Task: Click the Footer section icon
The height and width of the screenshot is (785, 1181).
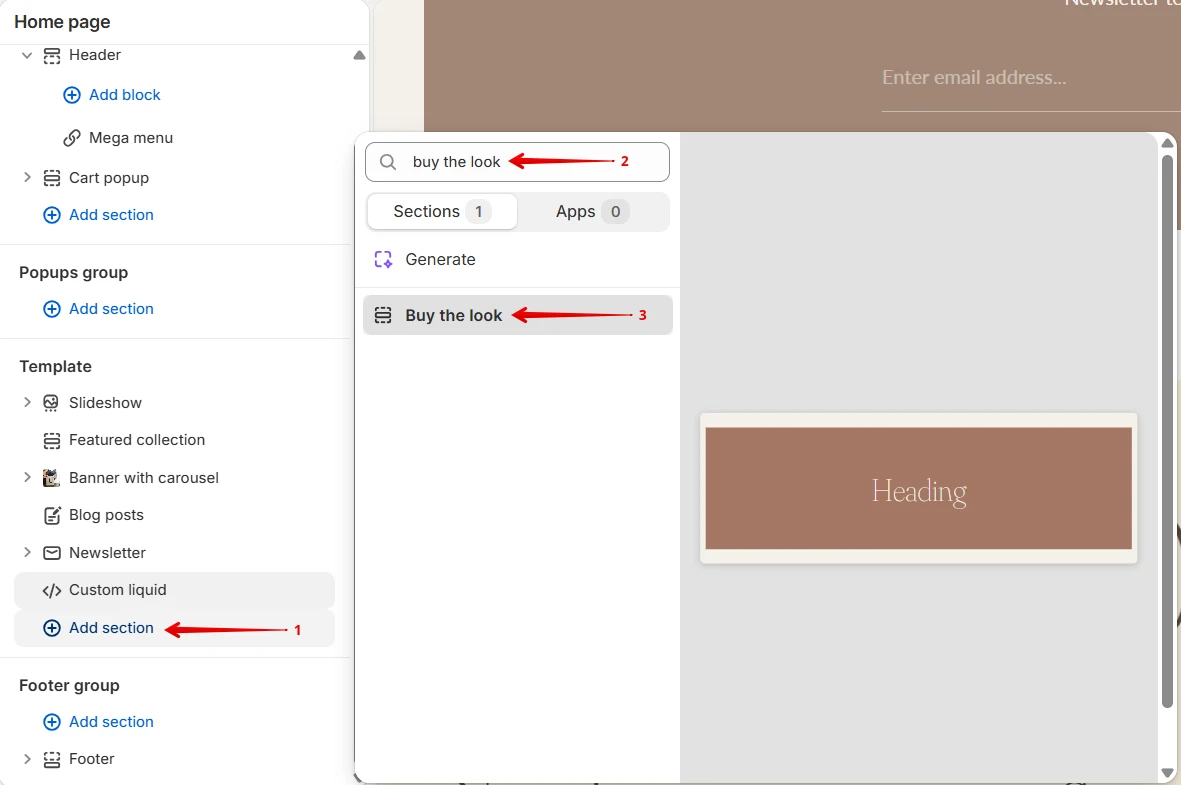Action: [x=51, y=759]
